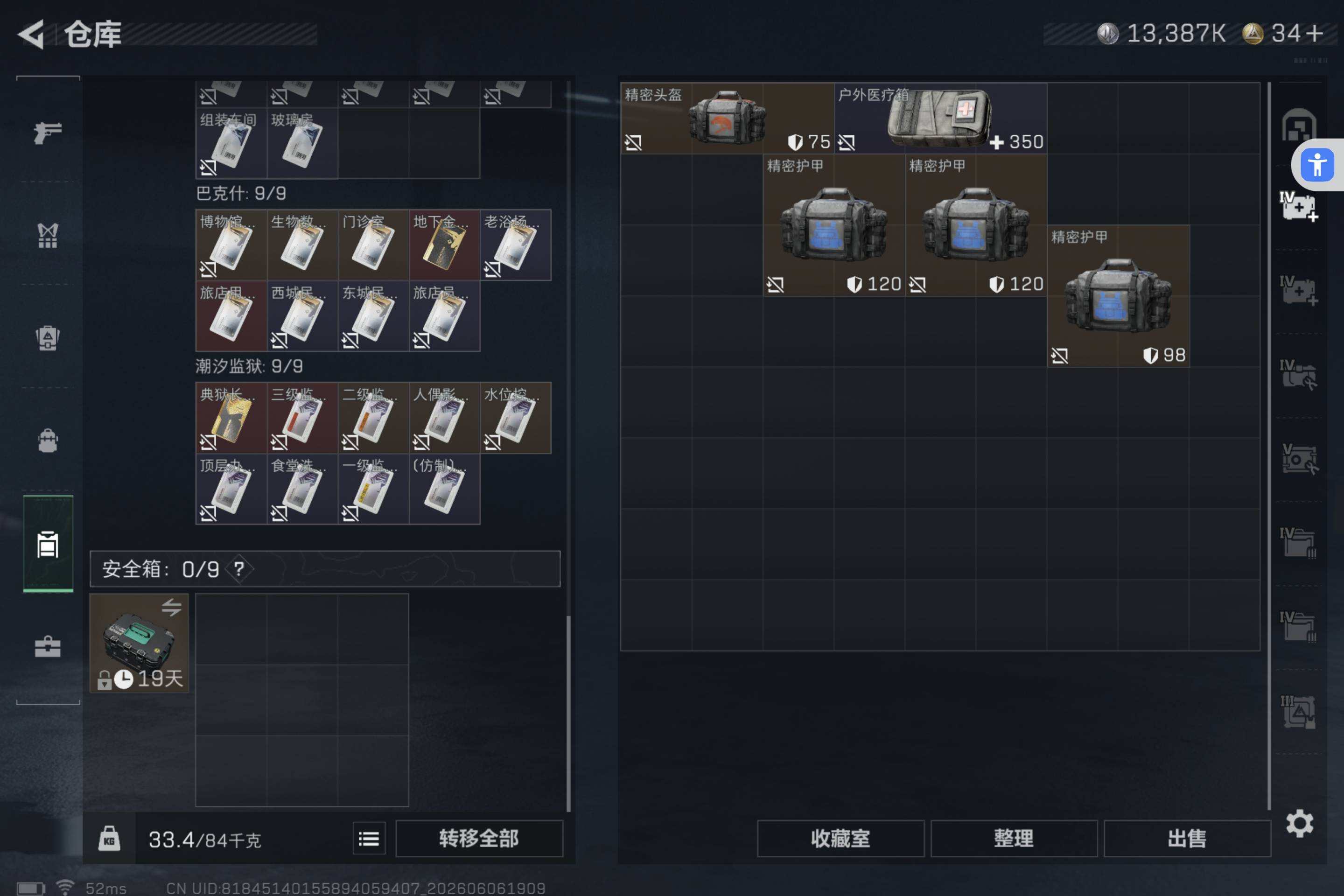Screen dimensions: 1344x896
Task: Select the 旅店员 keycard
Action: (445, 316)
